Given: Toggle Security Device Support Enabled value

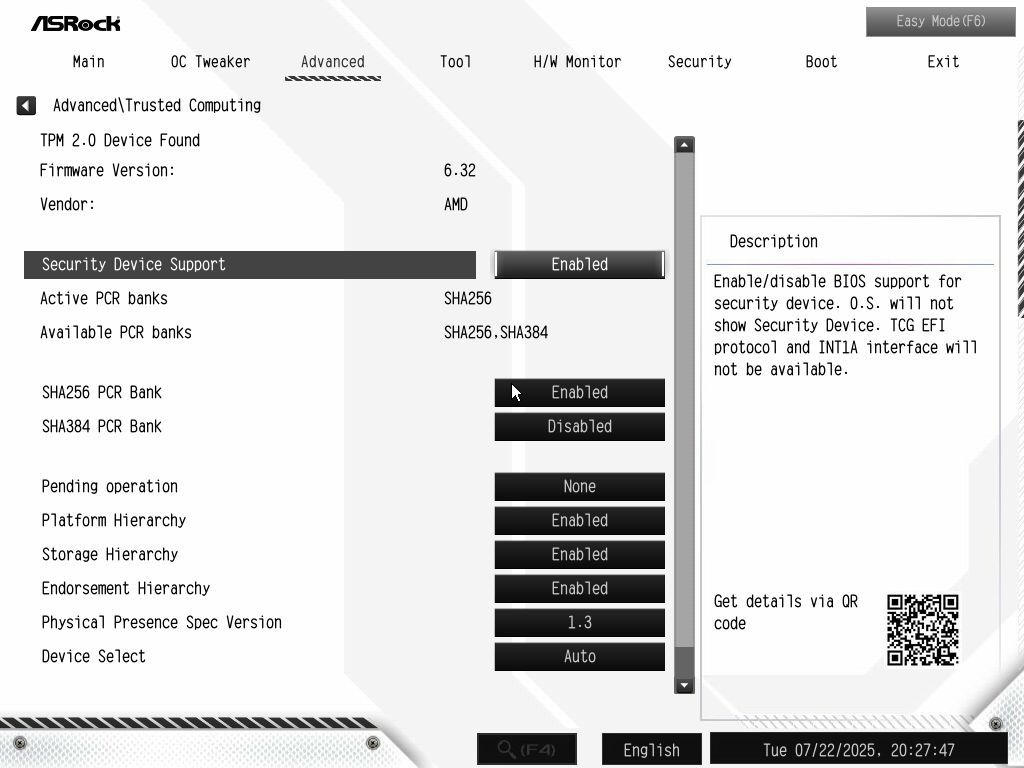Looking at the screenshot, I should point(579,264).
